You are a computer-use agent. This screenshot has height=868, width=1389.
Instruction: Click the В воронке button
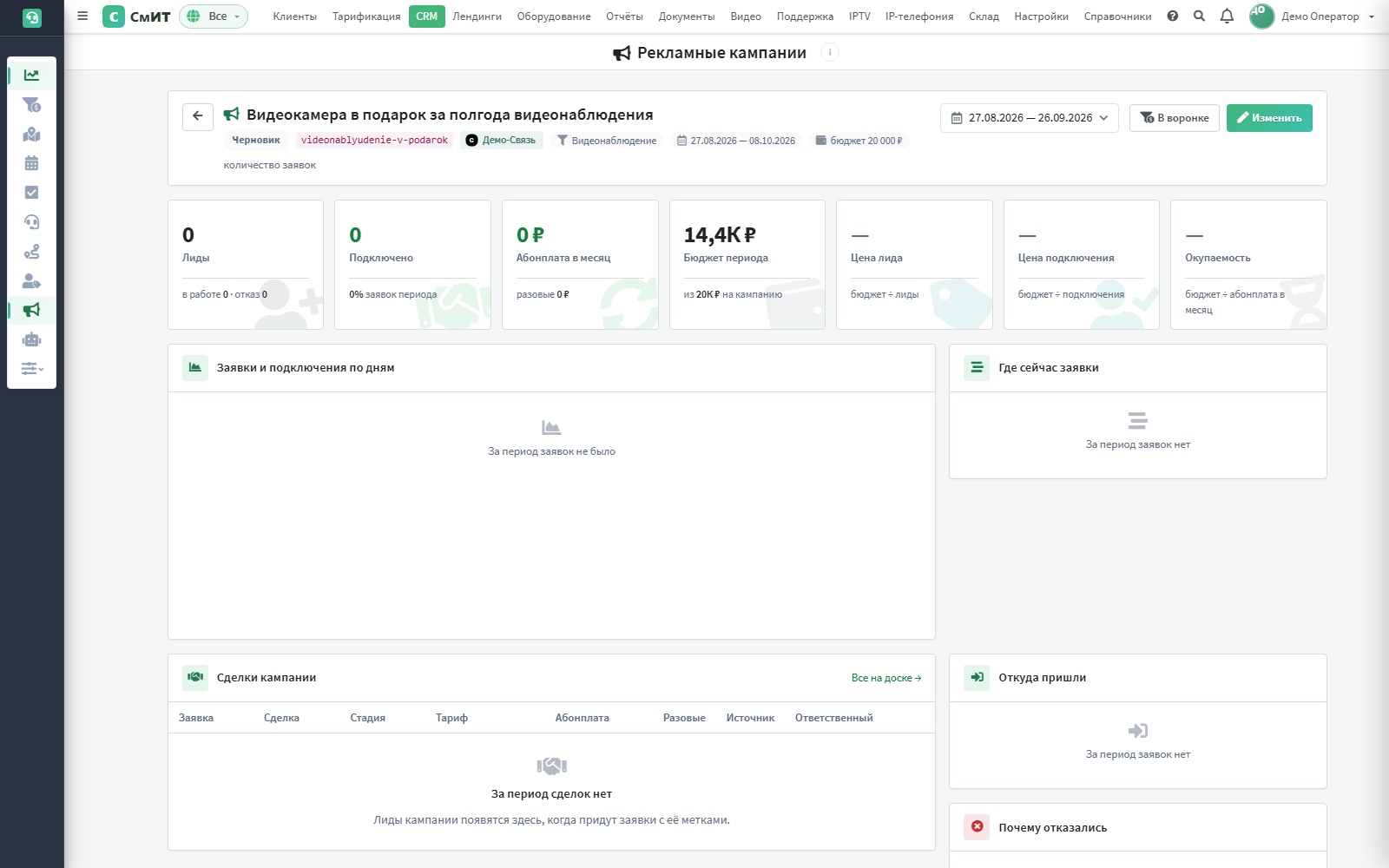click(1175, 117)
